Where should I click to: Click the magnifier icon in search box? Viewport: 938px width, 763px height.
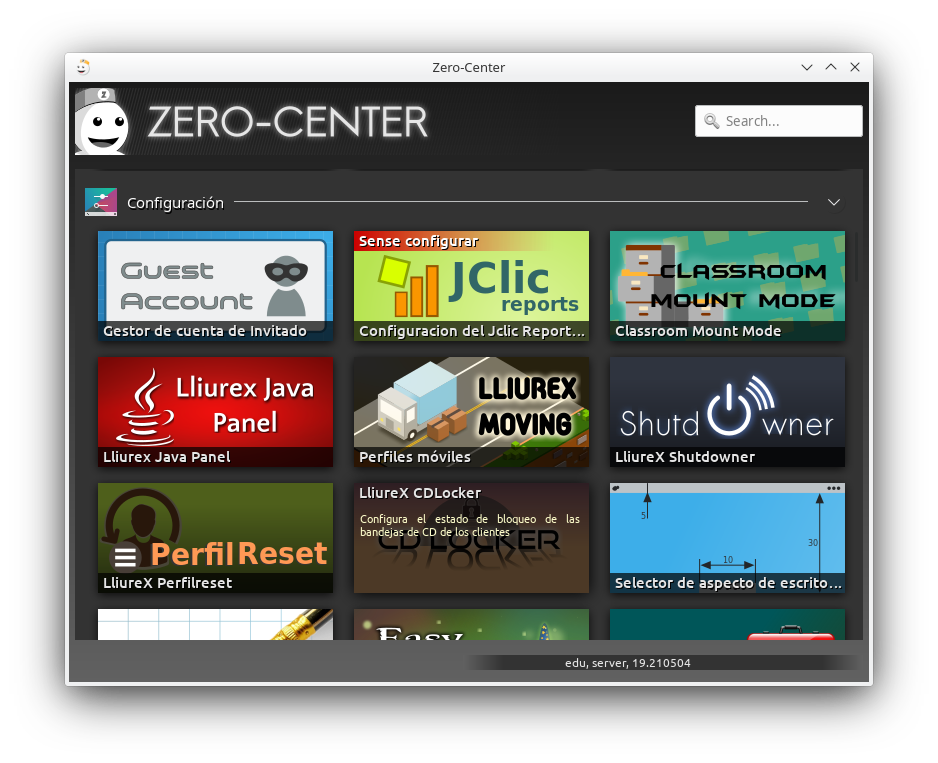click(x=712, y=121)
